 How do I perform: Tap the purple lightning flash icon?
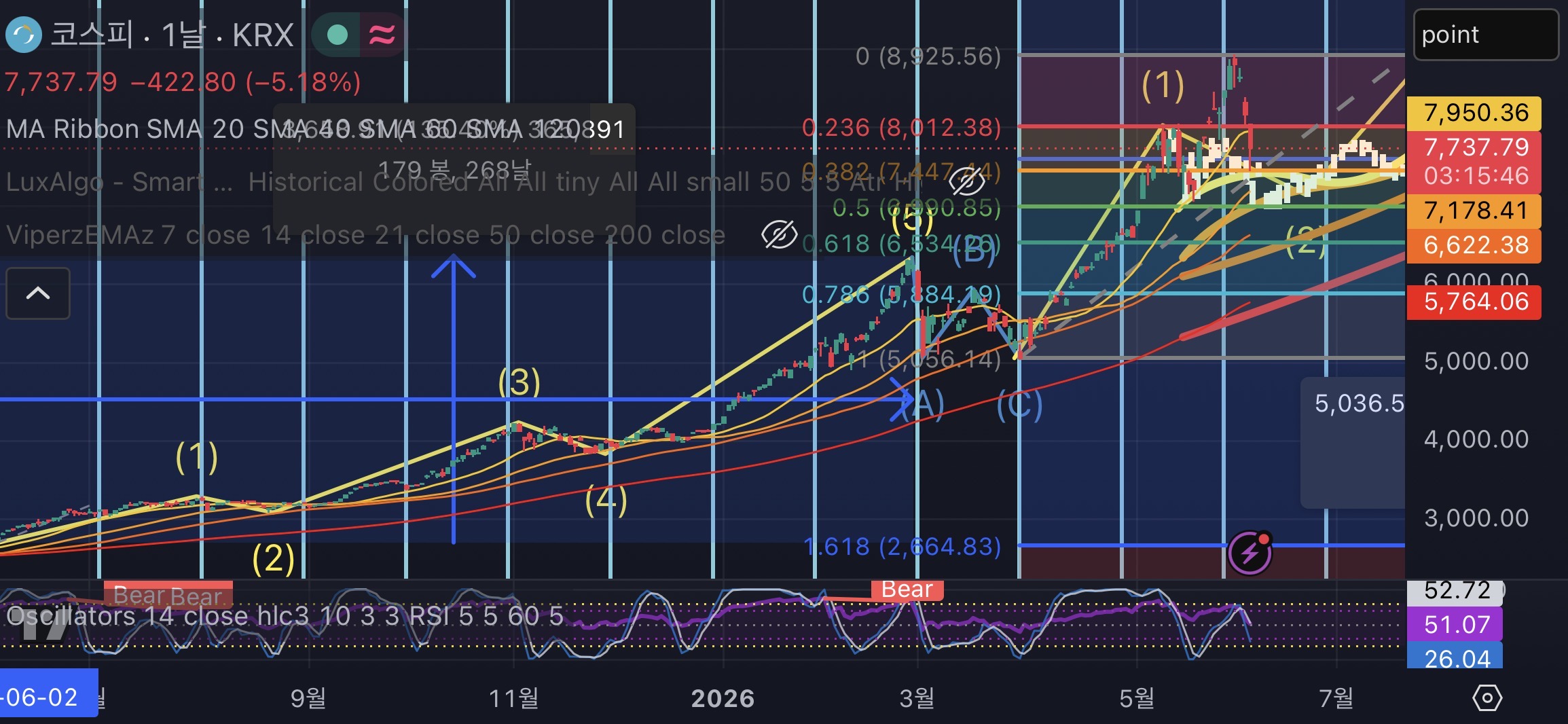pos(1250,553)
